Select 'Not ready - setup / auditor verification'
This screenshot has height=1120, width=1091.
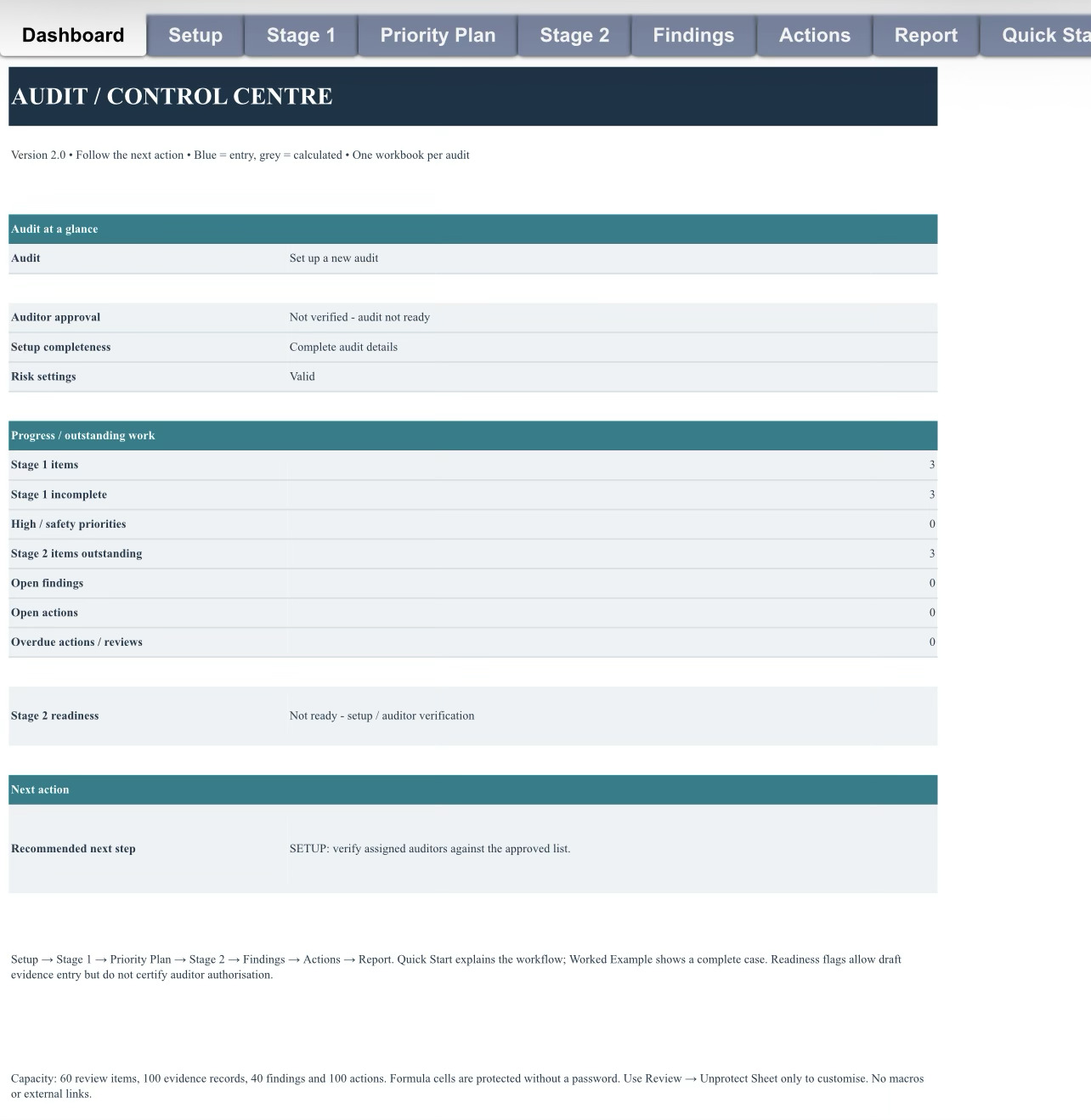pyautogui.click(x=382, y=716)
